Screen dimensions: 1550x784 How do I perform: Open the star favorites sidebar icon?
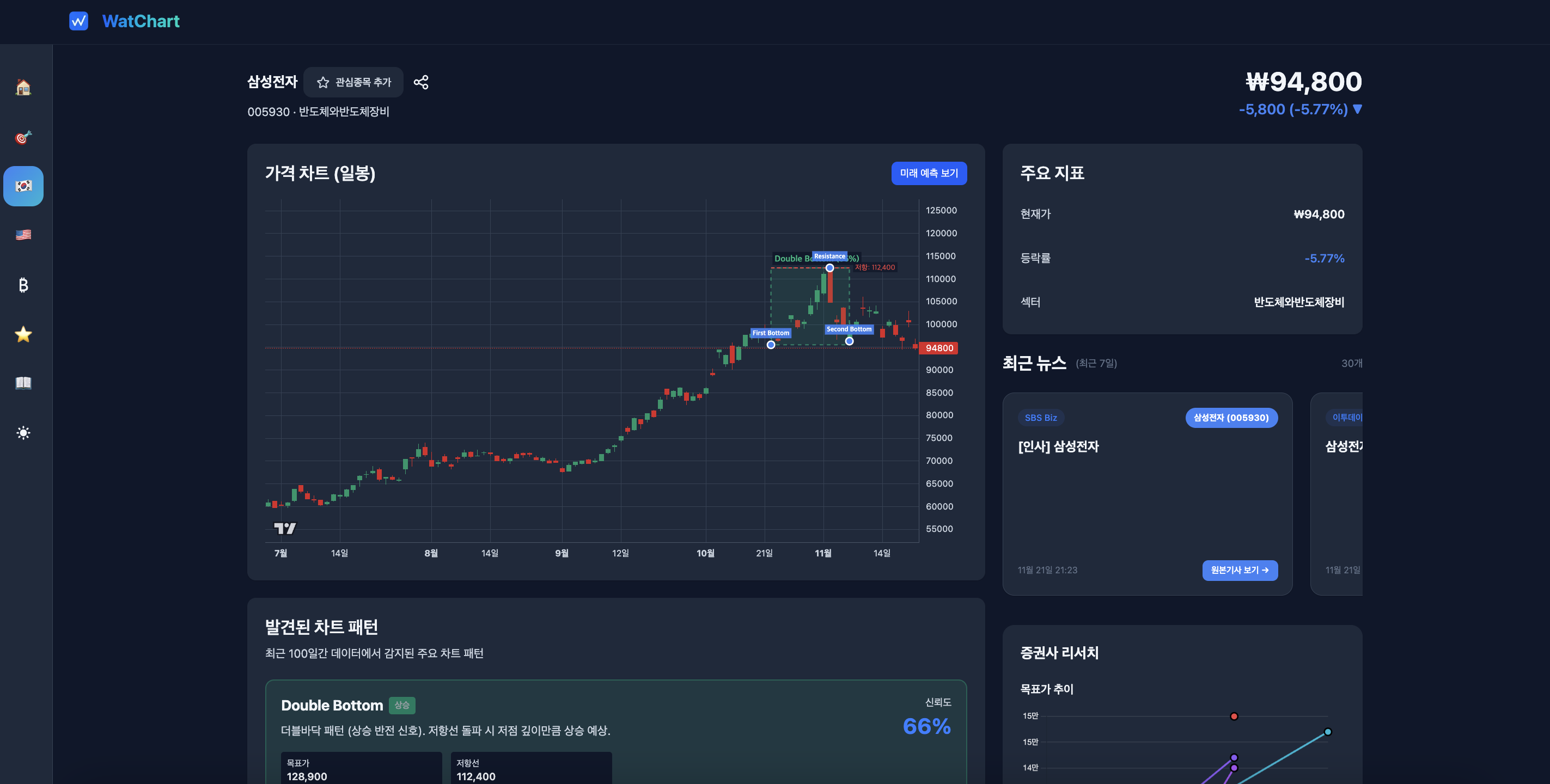[23, 334]
